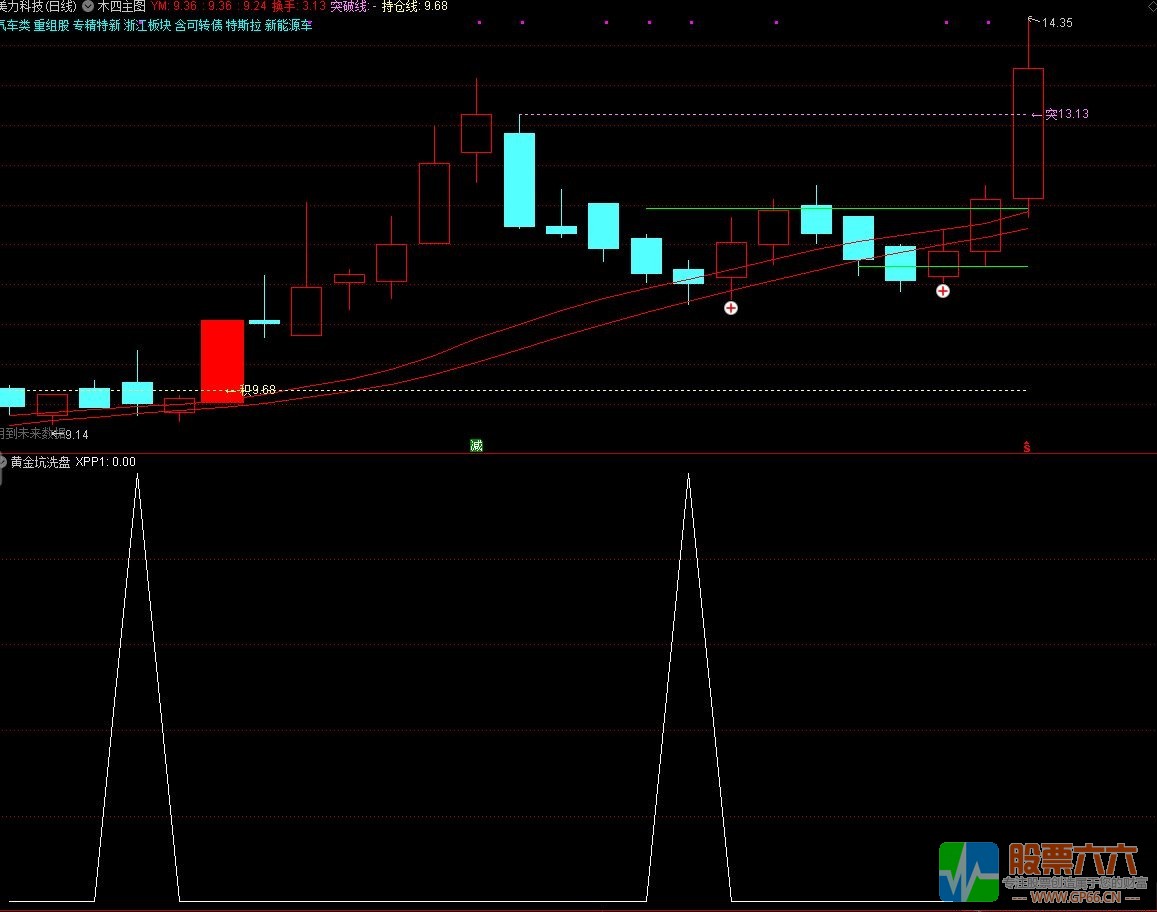Image resolution: width=1157 pixels, height=912 pixels.
Task: Click the 突13.13 breakout price label
Action: pos(1067,114)
